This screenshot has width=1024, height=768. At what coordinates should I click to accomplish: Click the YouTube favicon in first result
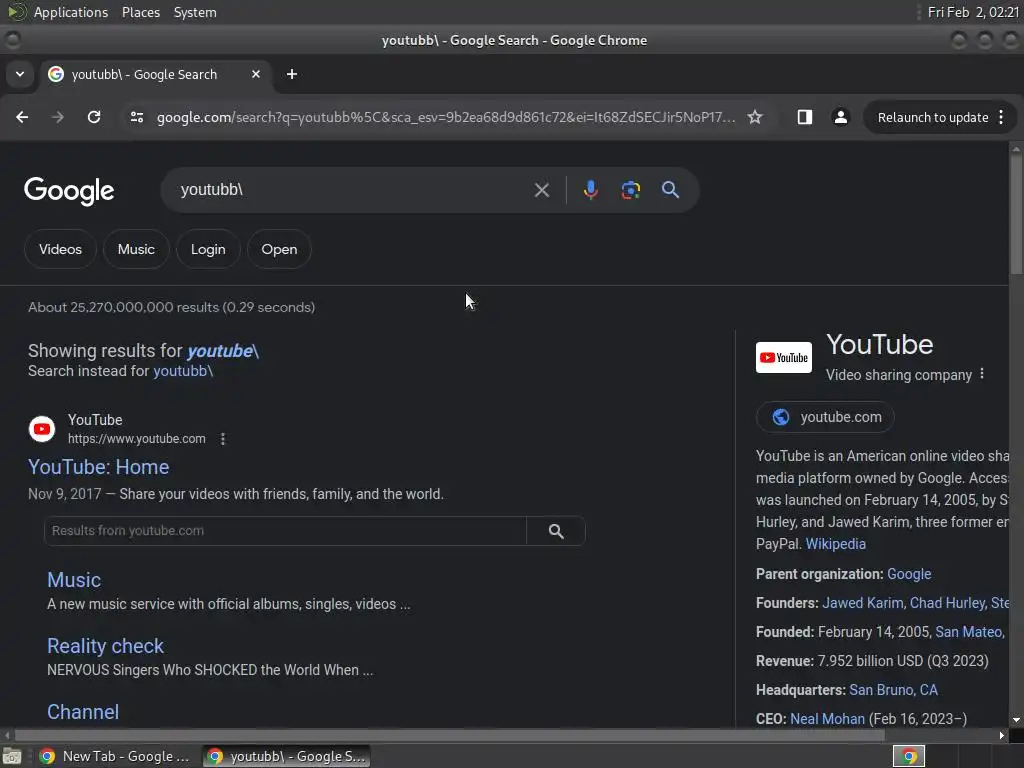pos(42,429)
